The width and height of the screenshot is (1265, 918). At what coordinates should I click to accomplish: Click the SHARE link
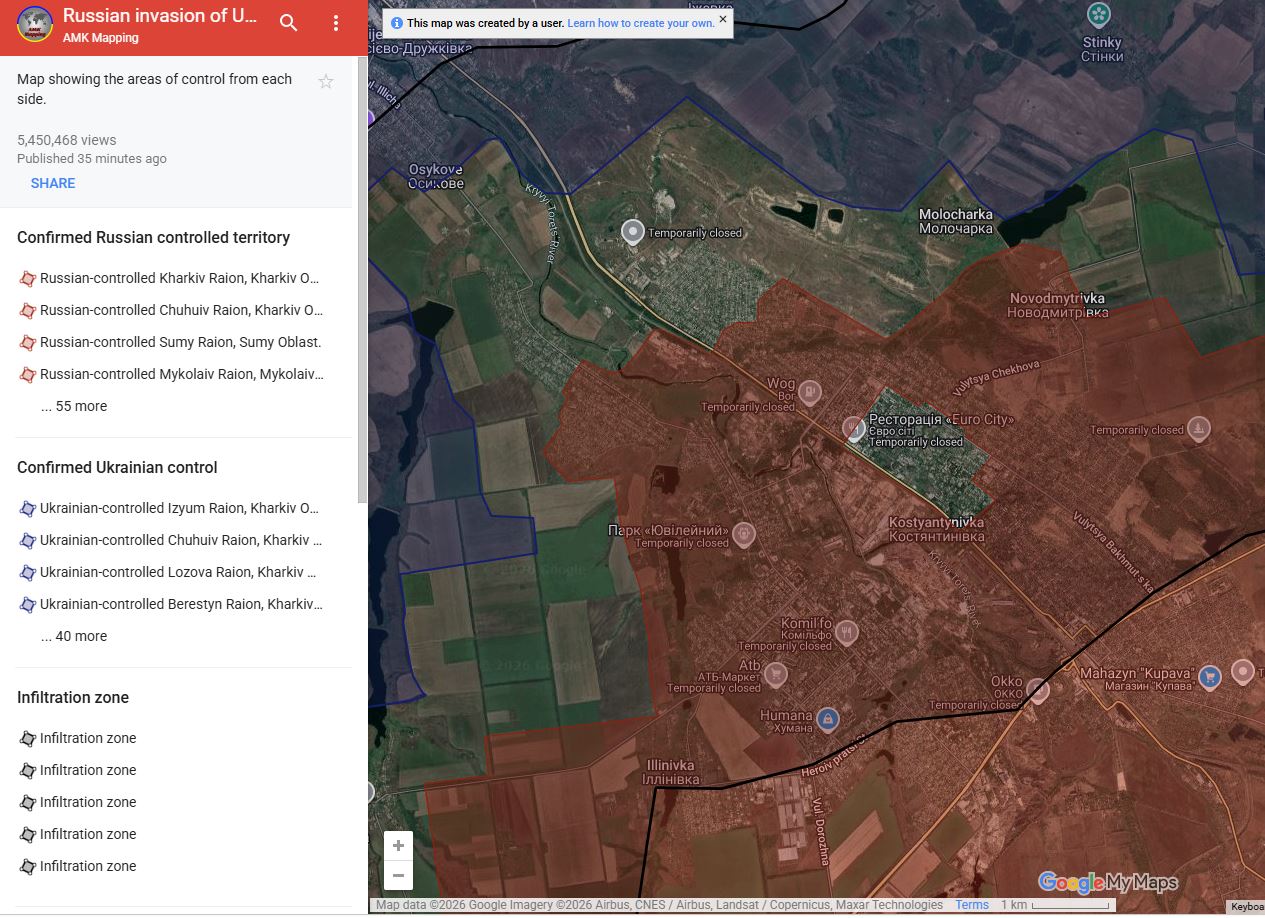(53, 183)
